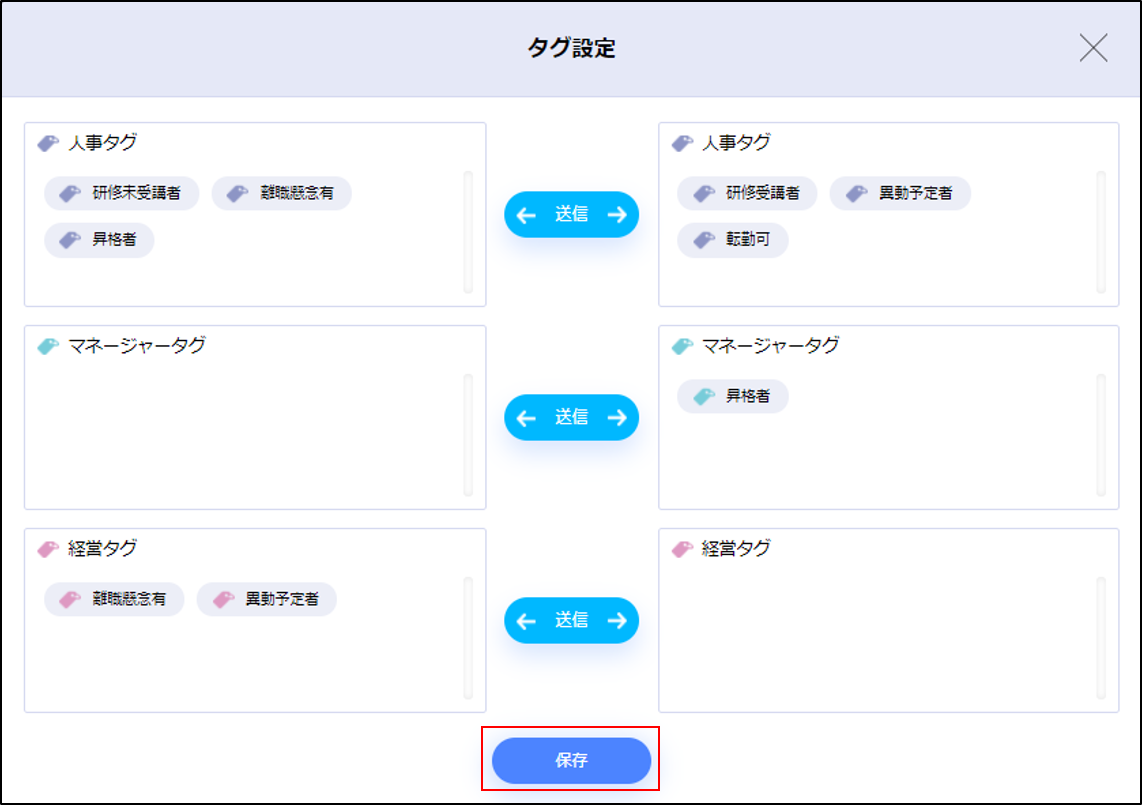This screenshot has width=1142, height=805.
Task: Select the 異動予定者 tag in 経営タグ panel
Action: coord(266,599)
